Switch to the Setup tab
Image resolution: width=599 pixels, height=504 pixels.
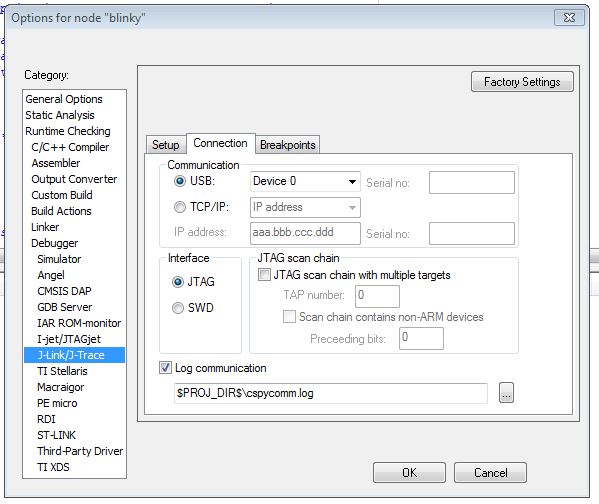pyautogui.click(x=165, y=145)
